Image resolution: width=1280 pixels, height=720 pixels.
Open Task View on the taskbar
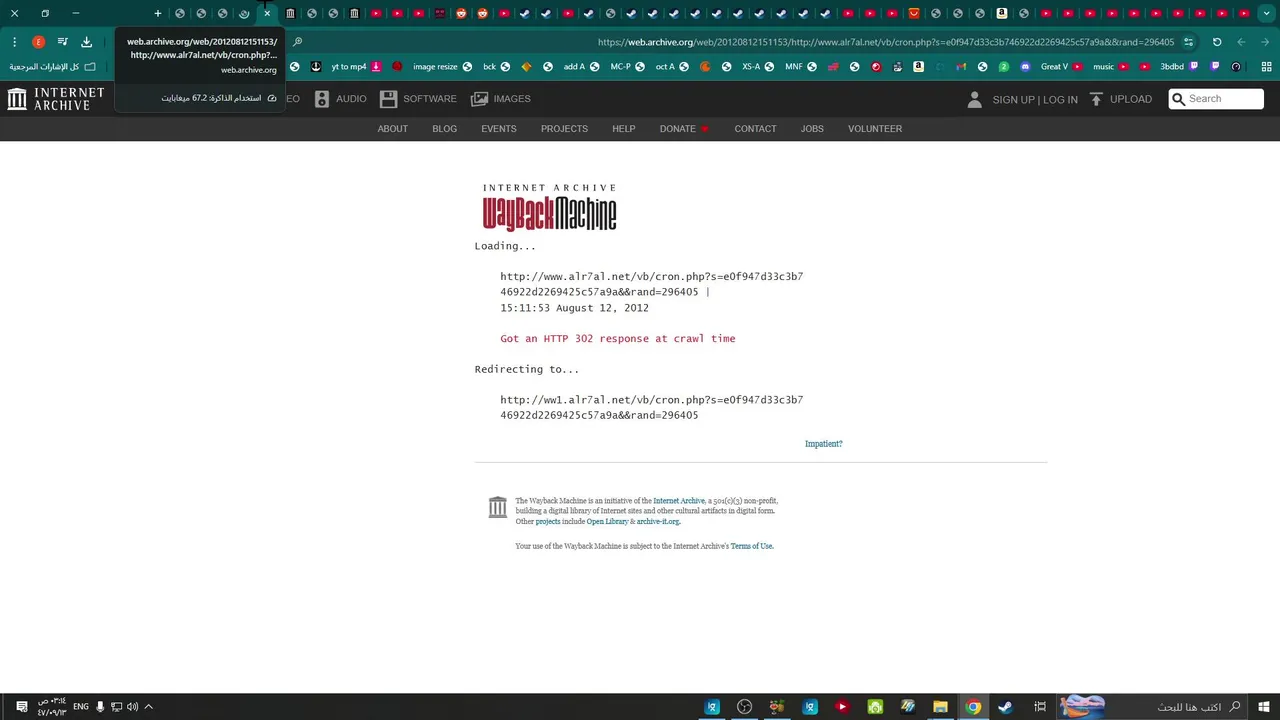1040,707
